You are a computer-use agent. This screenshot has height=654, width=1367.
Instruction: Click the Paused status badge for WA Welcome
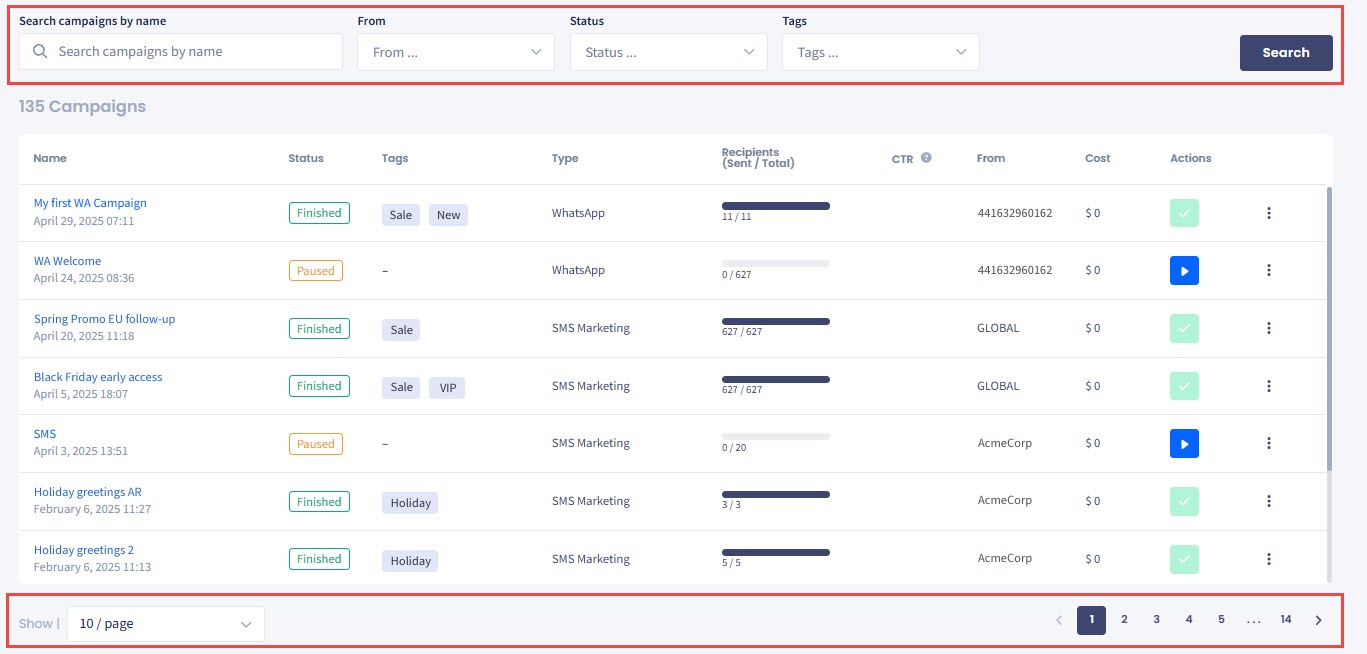(x=316, y=271)
